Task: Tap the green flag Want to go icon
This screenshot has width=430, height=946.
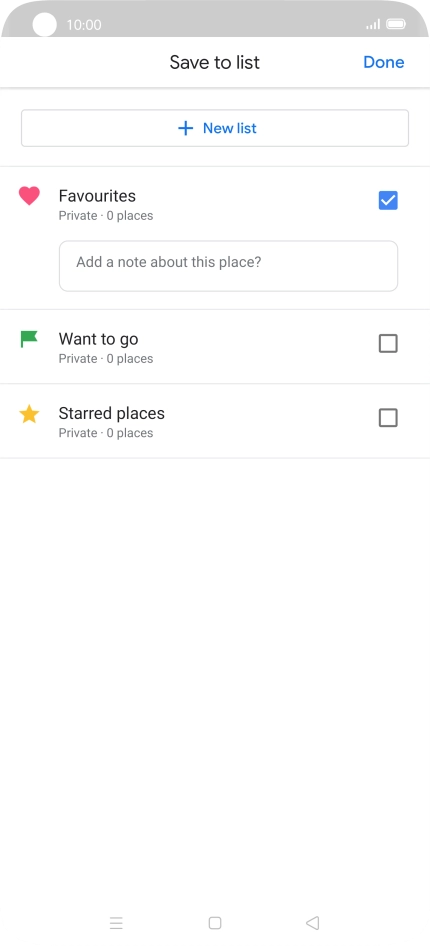Action: (x=29, y=339)
